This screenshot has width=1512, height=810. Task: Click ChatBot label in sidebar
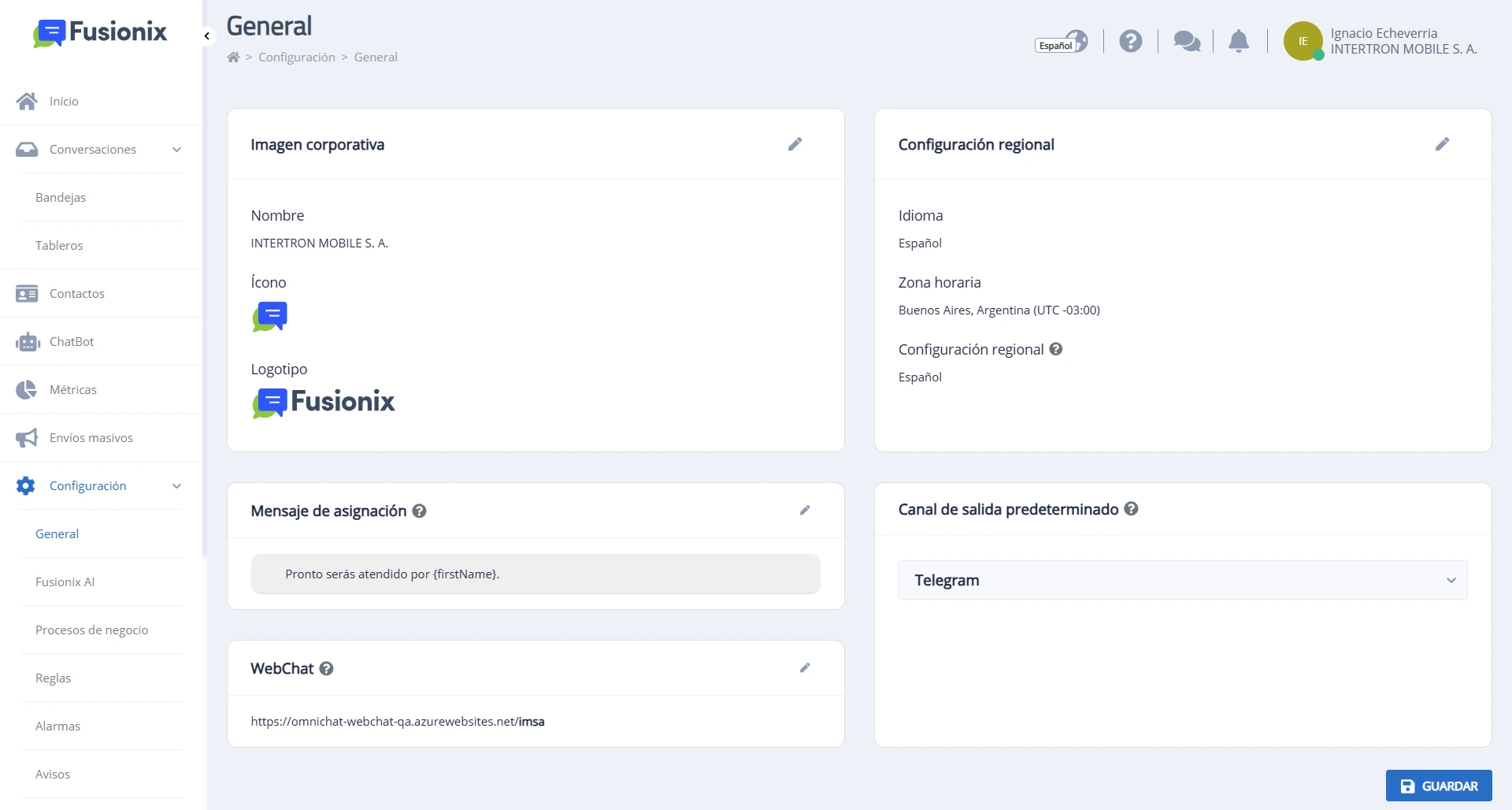(71, 341)
